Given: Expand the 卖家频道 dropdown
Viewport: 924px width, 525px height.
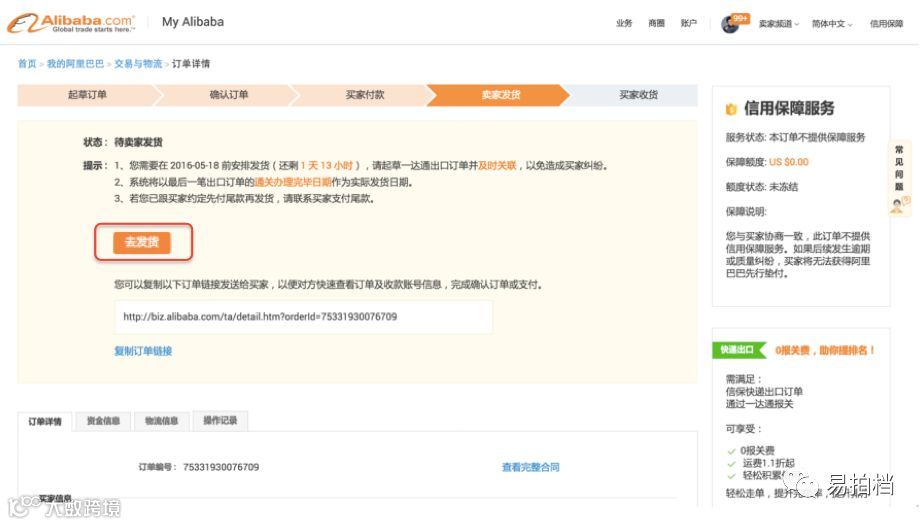Looking at the screenshot, I should click(x=778, y=24).
